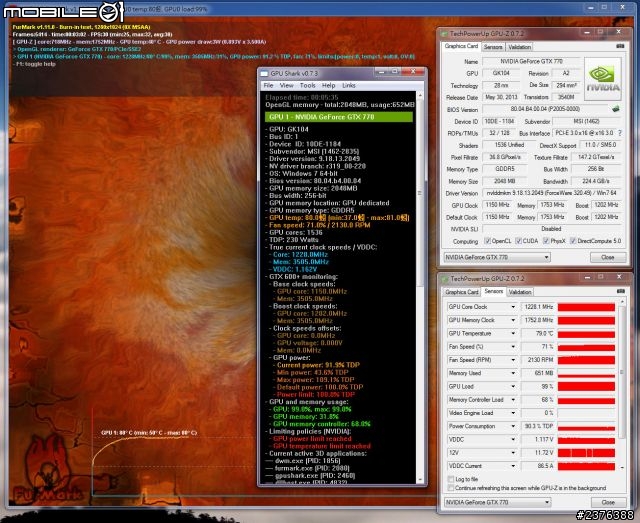Open the VDDC sensor dropdown
This screenshot has height=523, width=640.
coord(513,440)
